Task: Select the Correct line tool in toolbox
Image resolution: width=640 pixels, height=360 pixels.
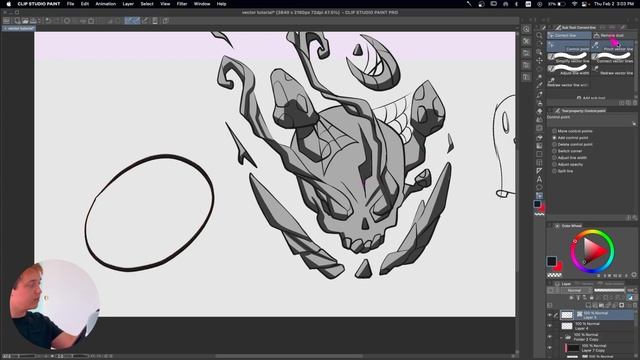Action: 539,196
